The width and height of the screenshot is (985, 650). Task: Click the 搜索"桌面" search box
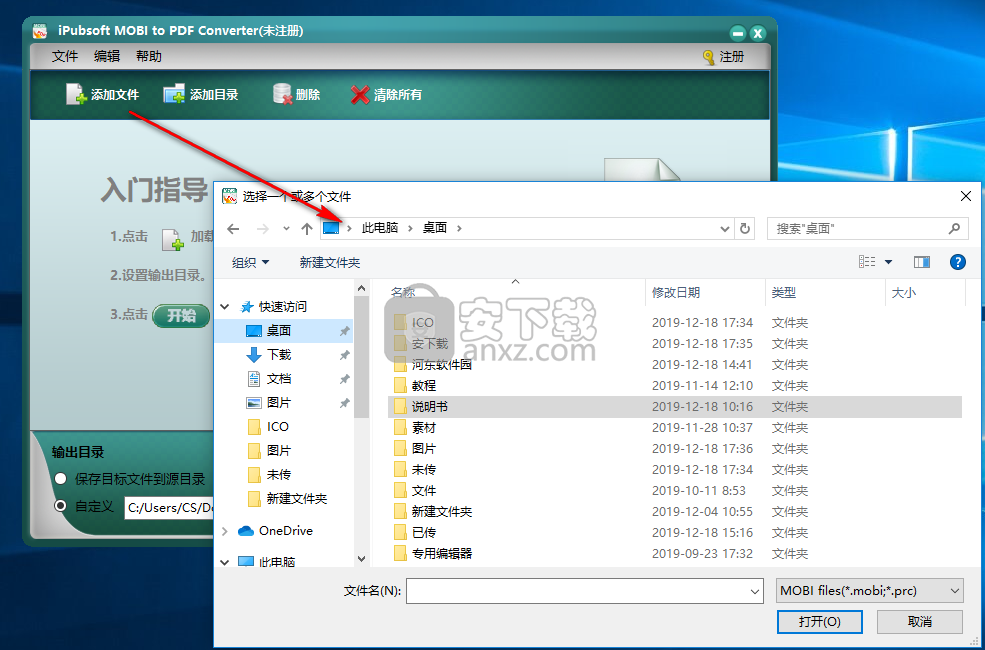(867, 229)
